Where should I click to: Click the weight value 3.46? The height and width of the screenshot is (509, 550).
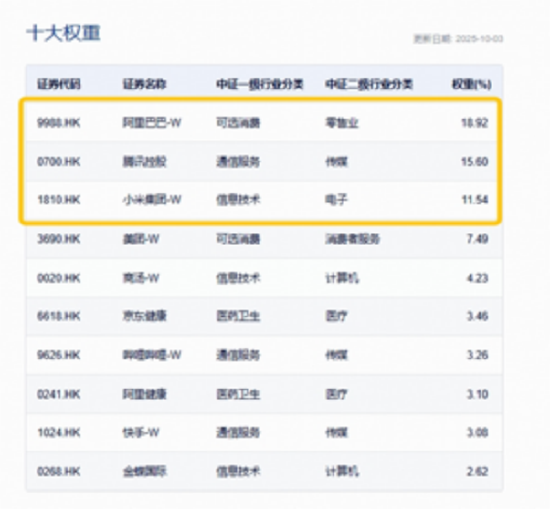[477, 316]
